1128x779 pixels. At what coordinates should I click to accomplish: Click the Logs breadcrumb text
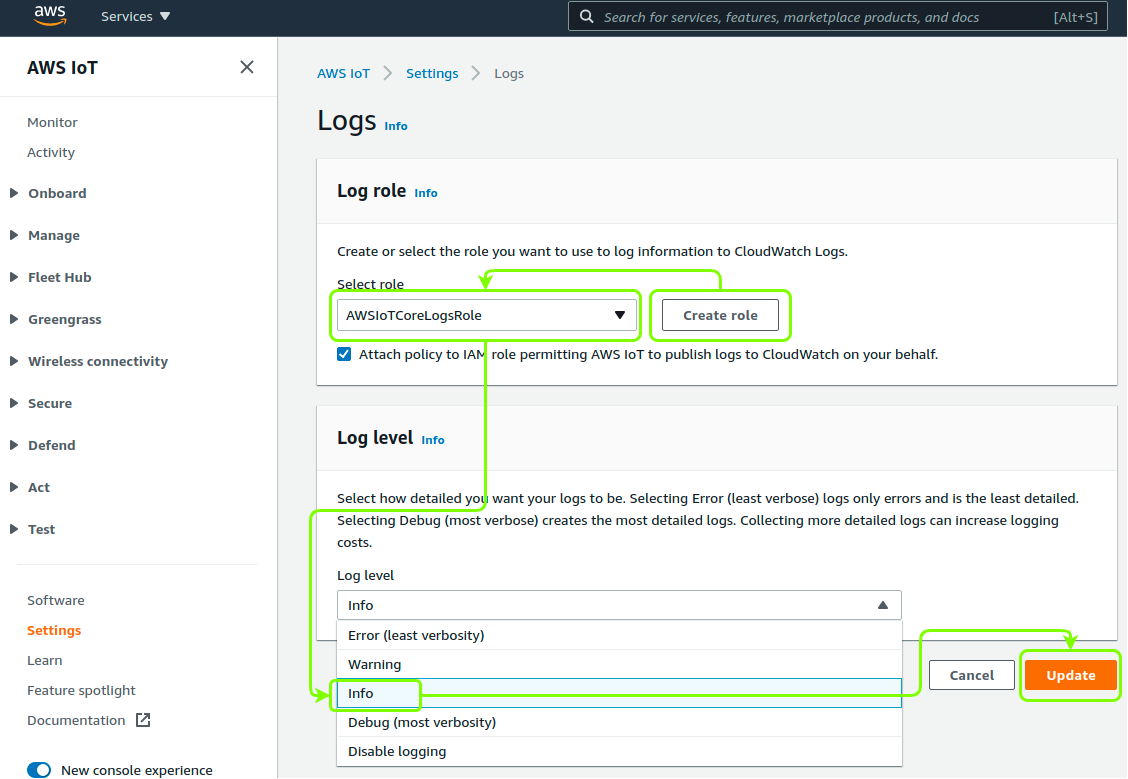point(509,73)
